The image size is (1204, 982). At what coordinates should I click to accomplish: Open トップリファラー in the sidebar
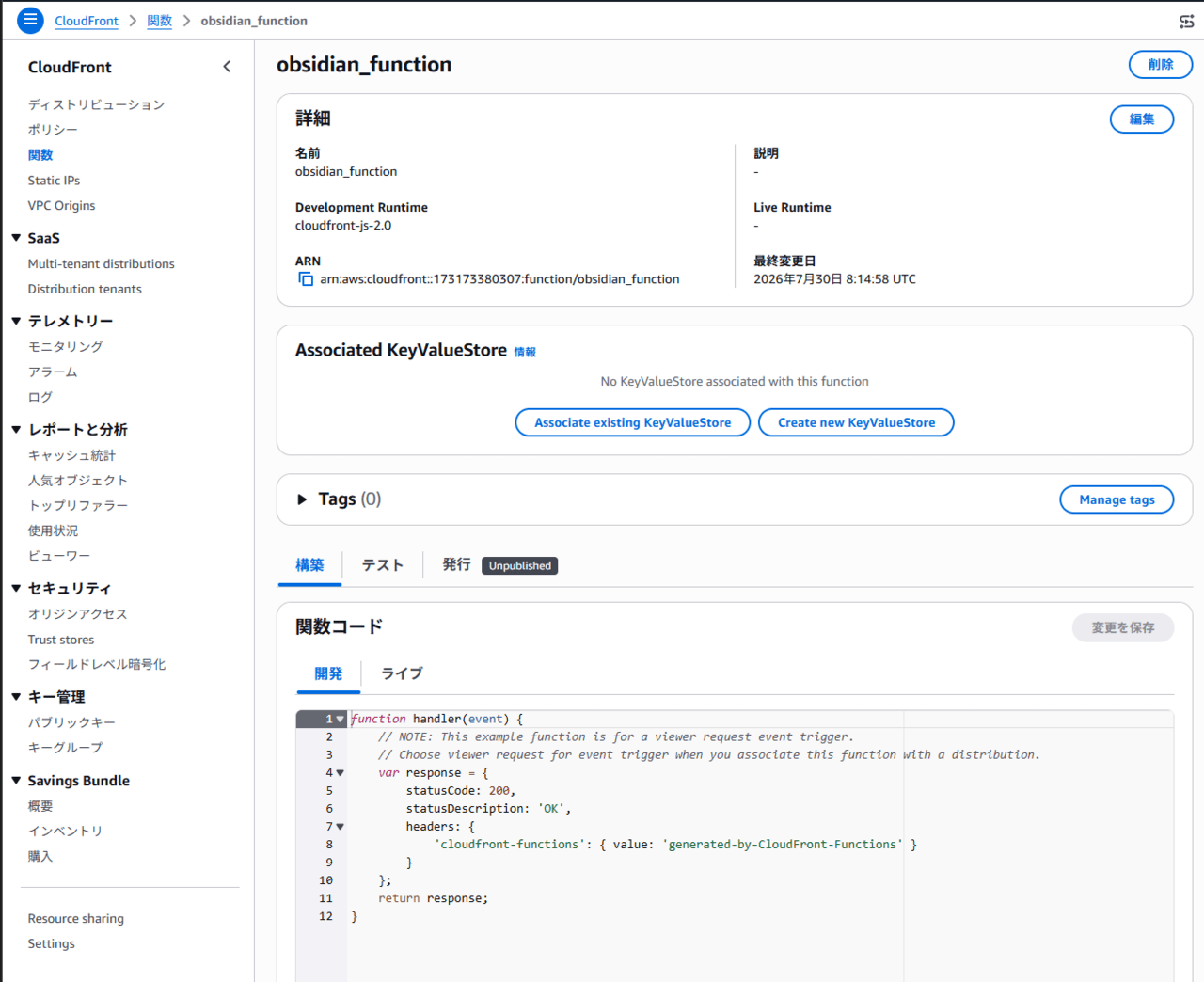pos(77,506)
